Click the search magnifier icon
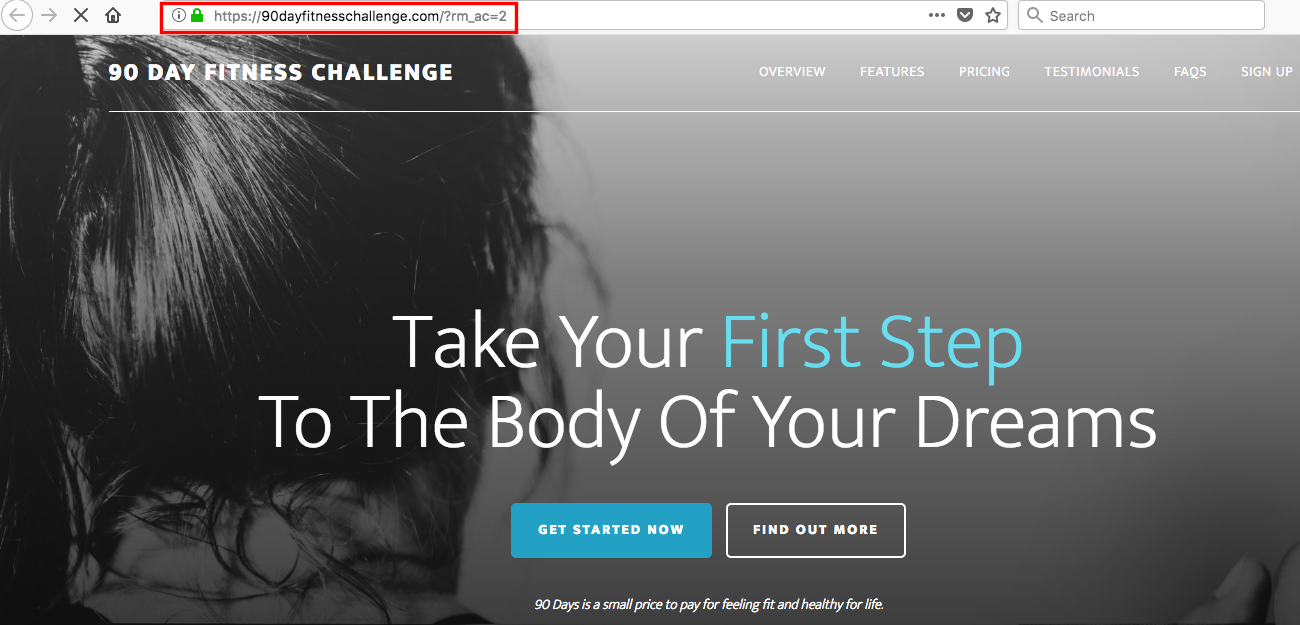The height and width of the screenshot is (625, 1300). (1035, 16)
